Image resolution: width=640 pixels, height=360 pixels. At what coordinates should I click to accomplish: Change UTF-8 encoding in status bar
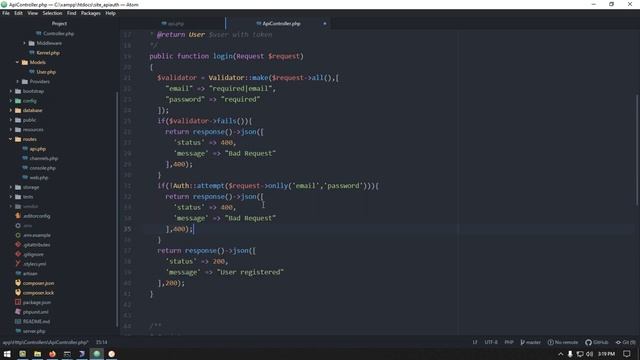click(491, 342)
